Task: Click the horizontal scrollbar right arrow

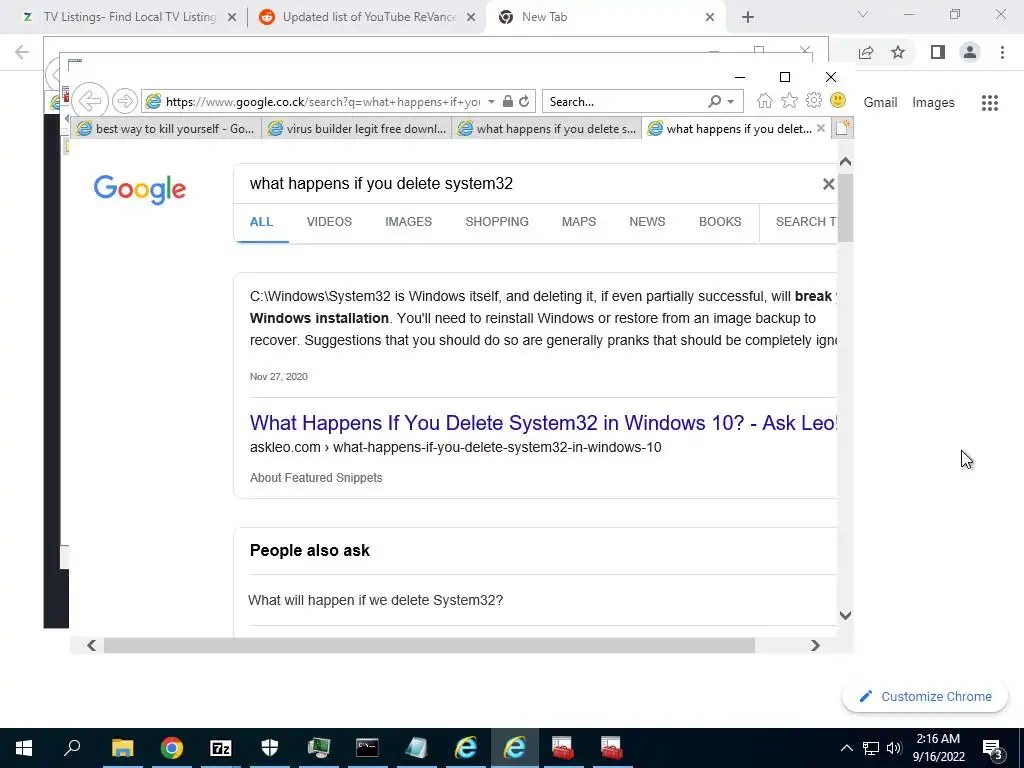Action: 815,645
